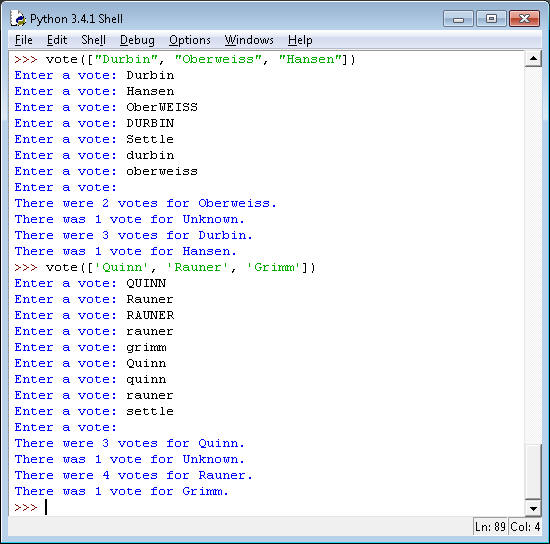Open the Debug menu
The width and height of the screenshot is (550, 544).
137,40
